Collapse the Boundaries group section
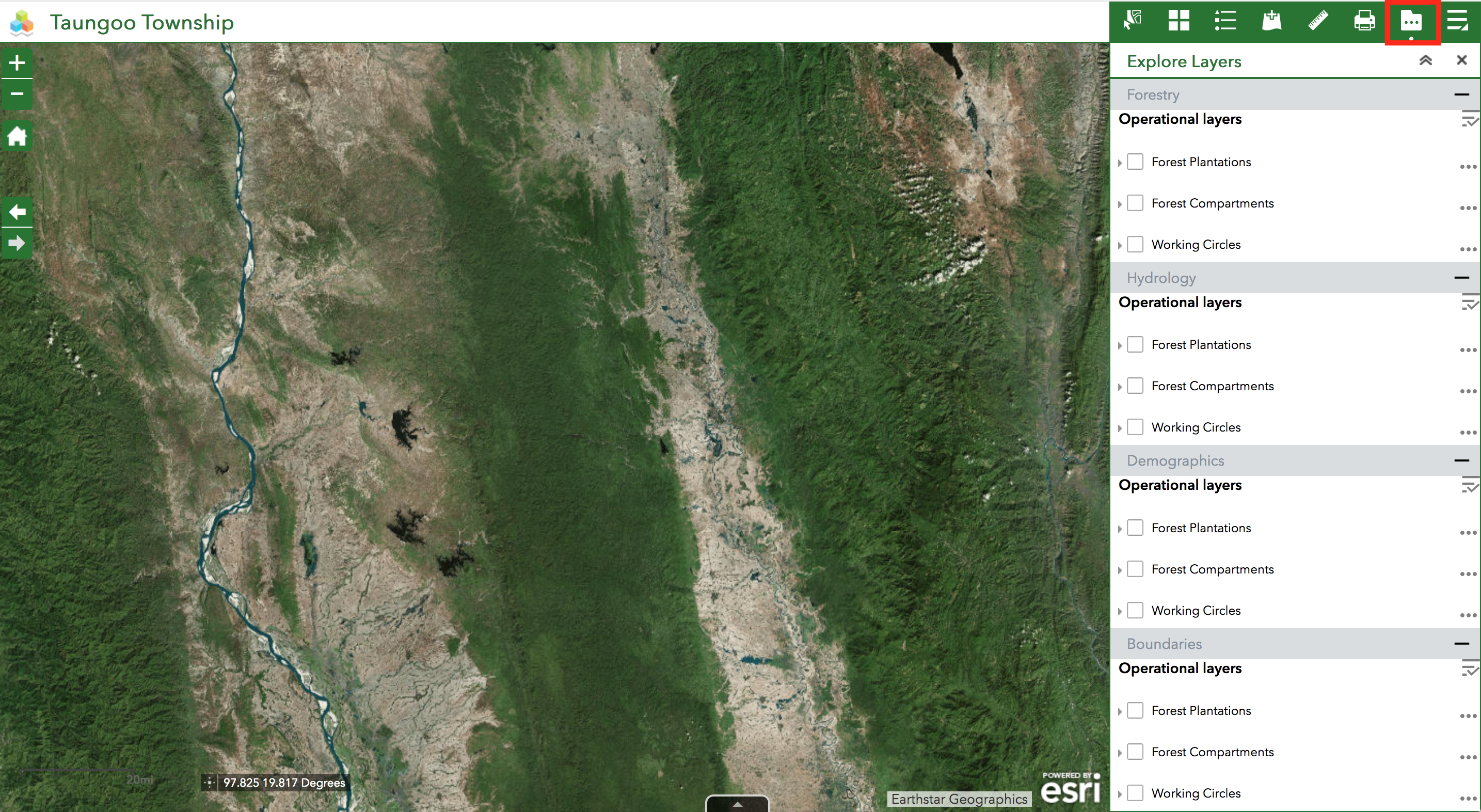This screenshot has height=812, width=1481. [1461, 644]
